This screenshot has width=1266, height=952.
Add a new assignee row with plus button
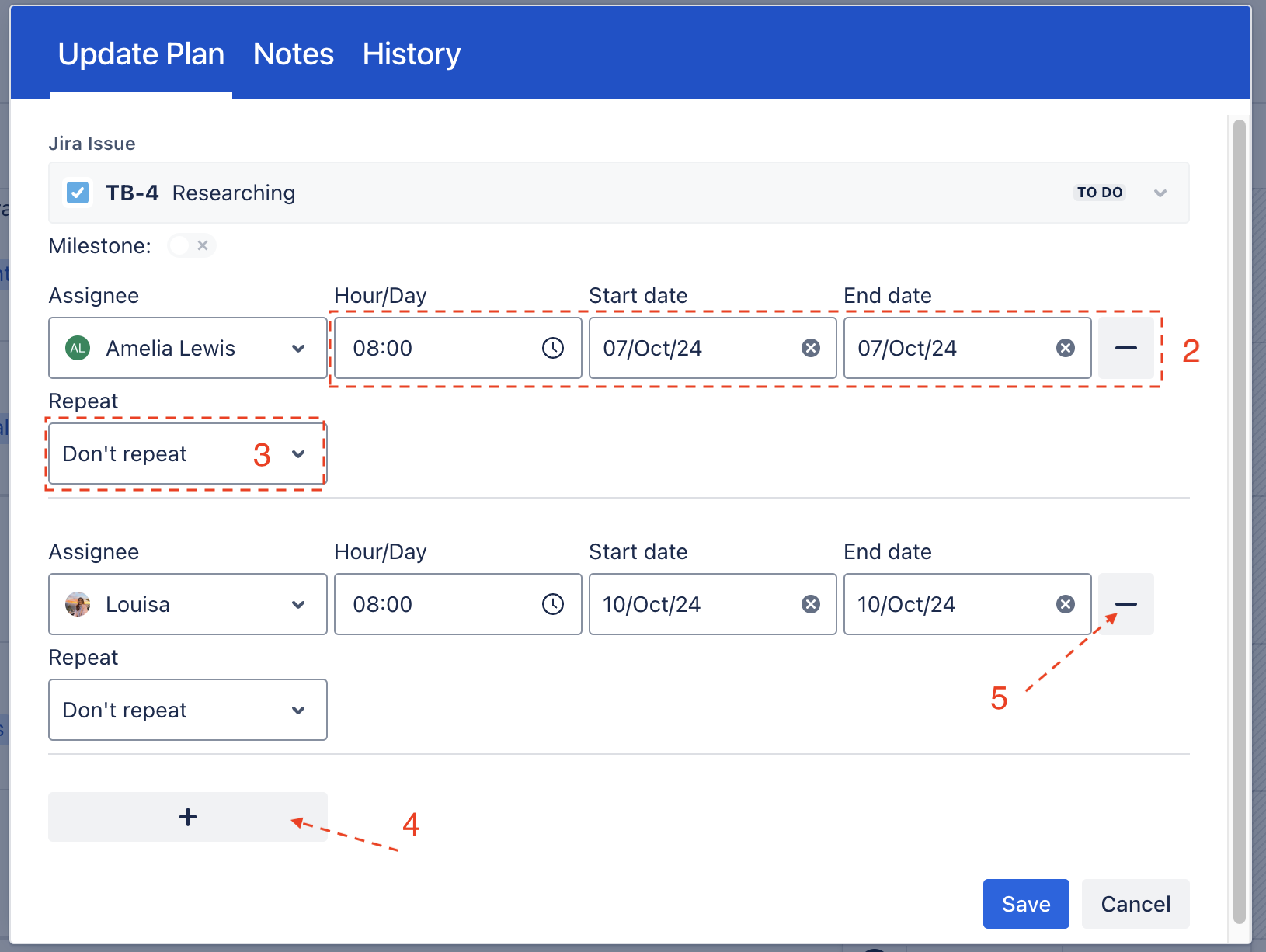pyautogui.click(x=188, y=817)
